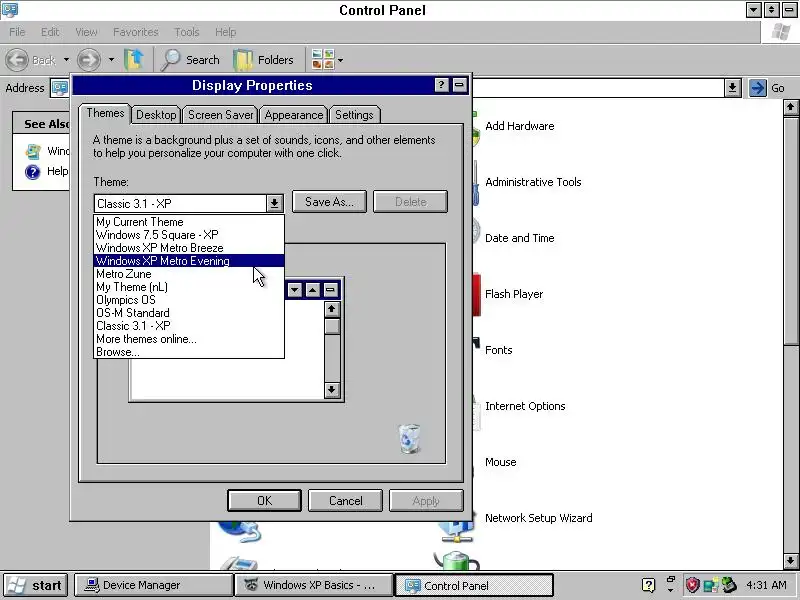Open Add Hardware in Control Panel
800x600 pixels.
point(519,126)
